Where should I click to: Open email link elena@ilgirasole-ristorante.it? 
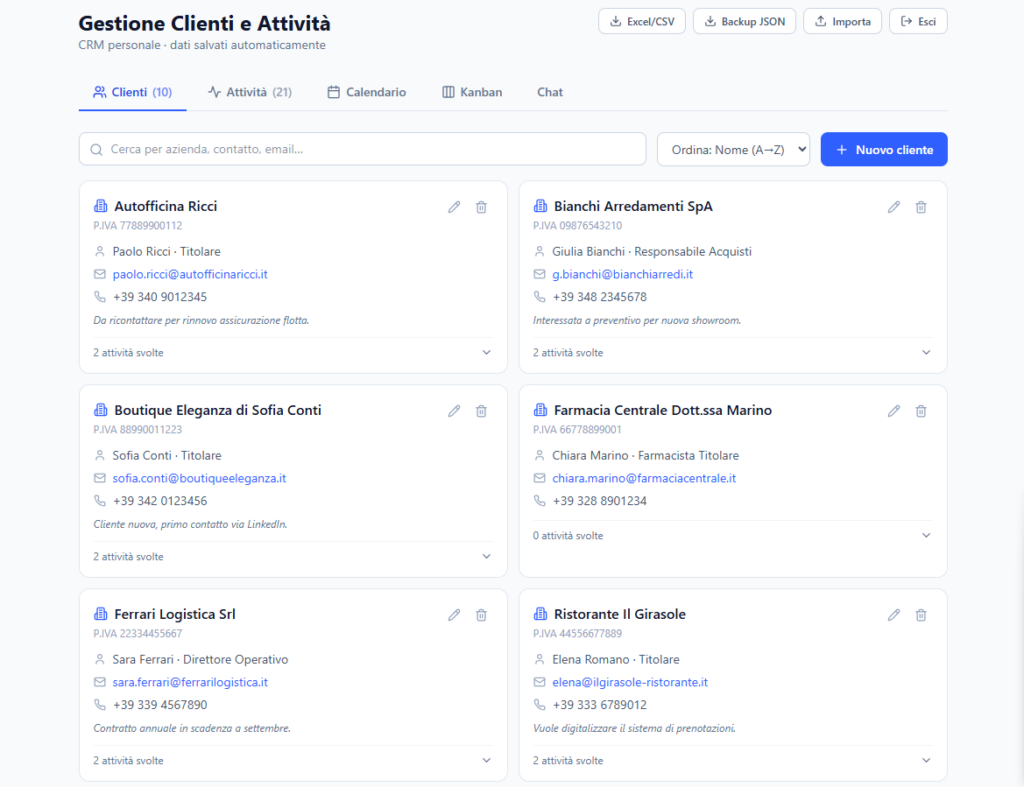tap(630, 682)
